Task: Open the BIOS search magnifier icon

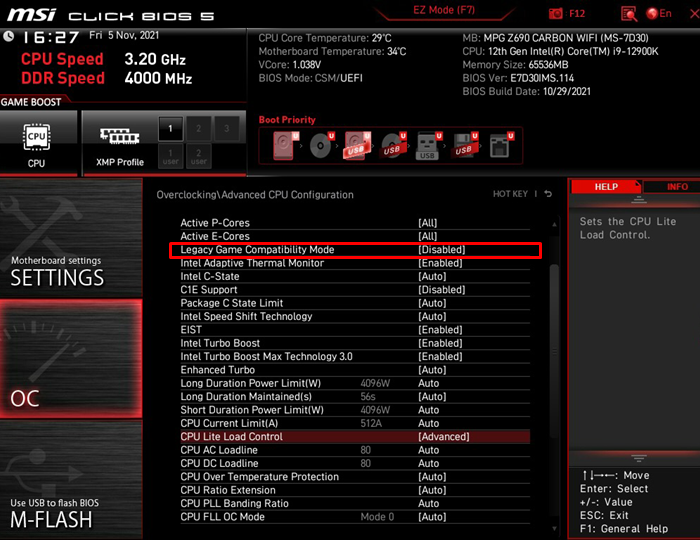Action: pos(629,14)
